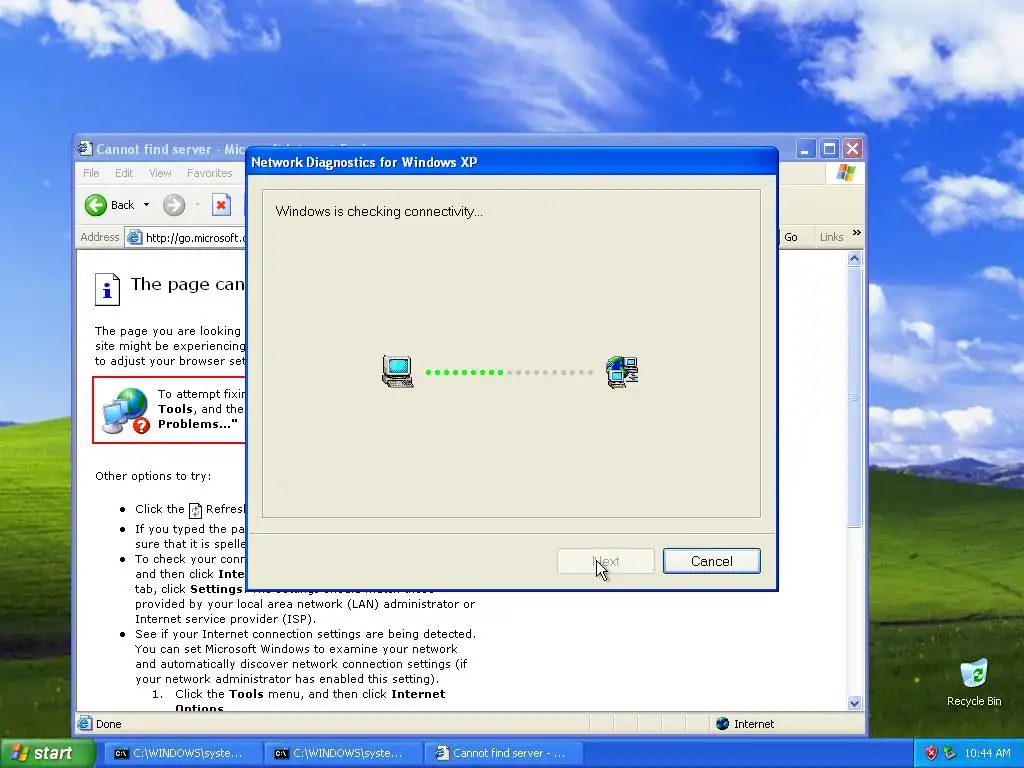
Task: Click the 'Other options to try:' text
Action: click(153, 476)
